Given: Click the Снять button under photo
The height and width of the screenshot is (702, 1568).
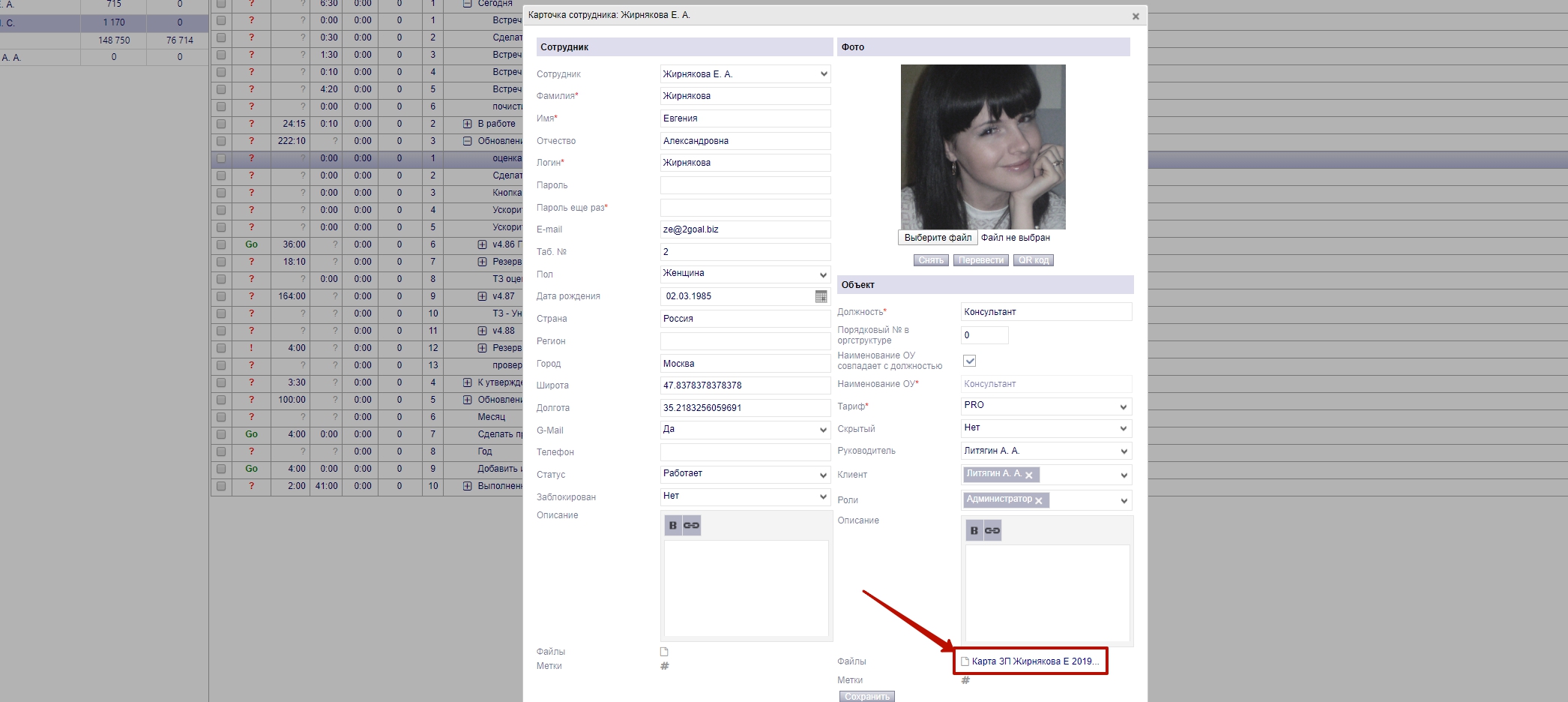Looking at the screenshot, I should (x=931, y=260).
